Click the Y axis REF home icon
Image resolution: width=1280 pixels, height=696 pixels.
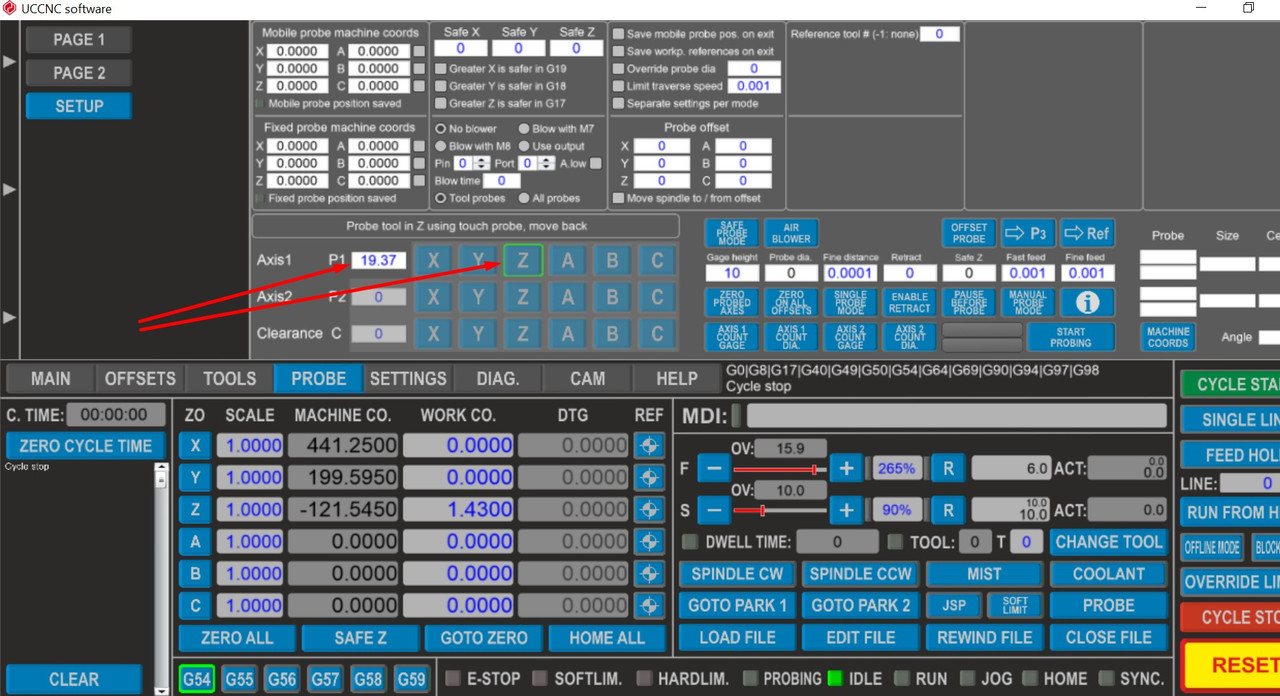pos(649,478)
